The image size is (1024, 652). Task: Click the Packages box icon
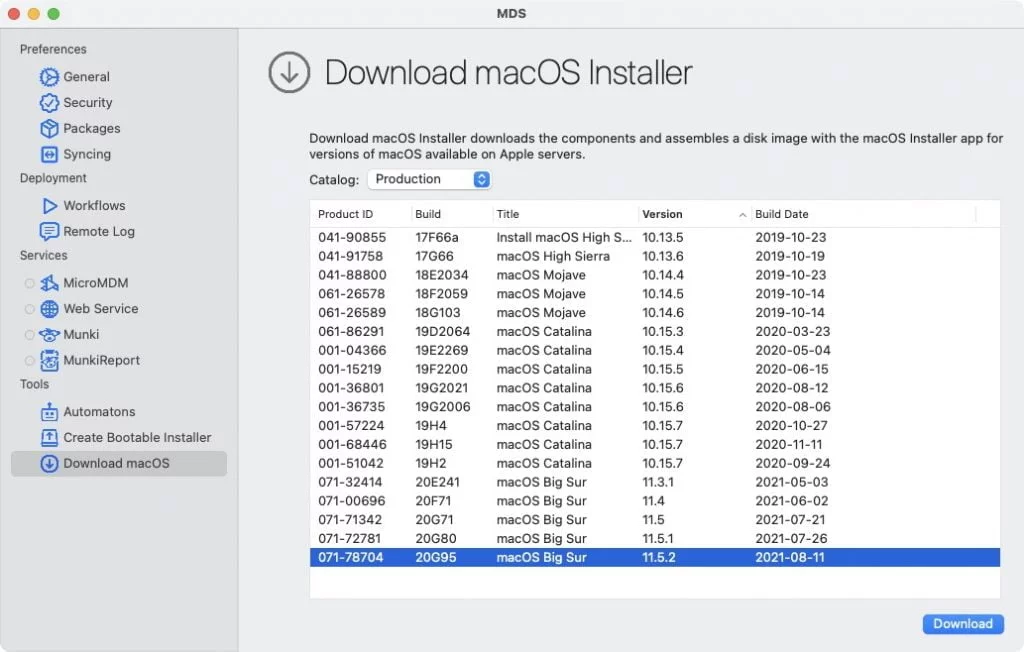49,129
